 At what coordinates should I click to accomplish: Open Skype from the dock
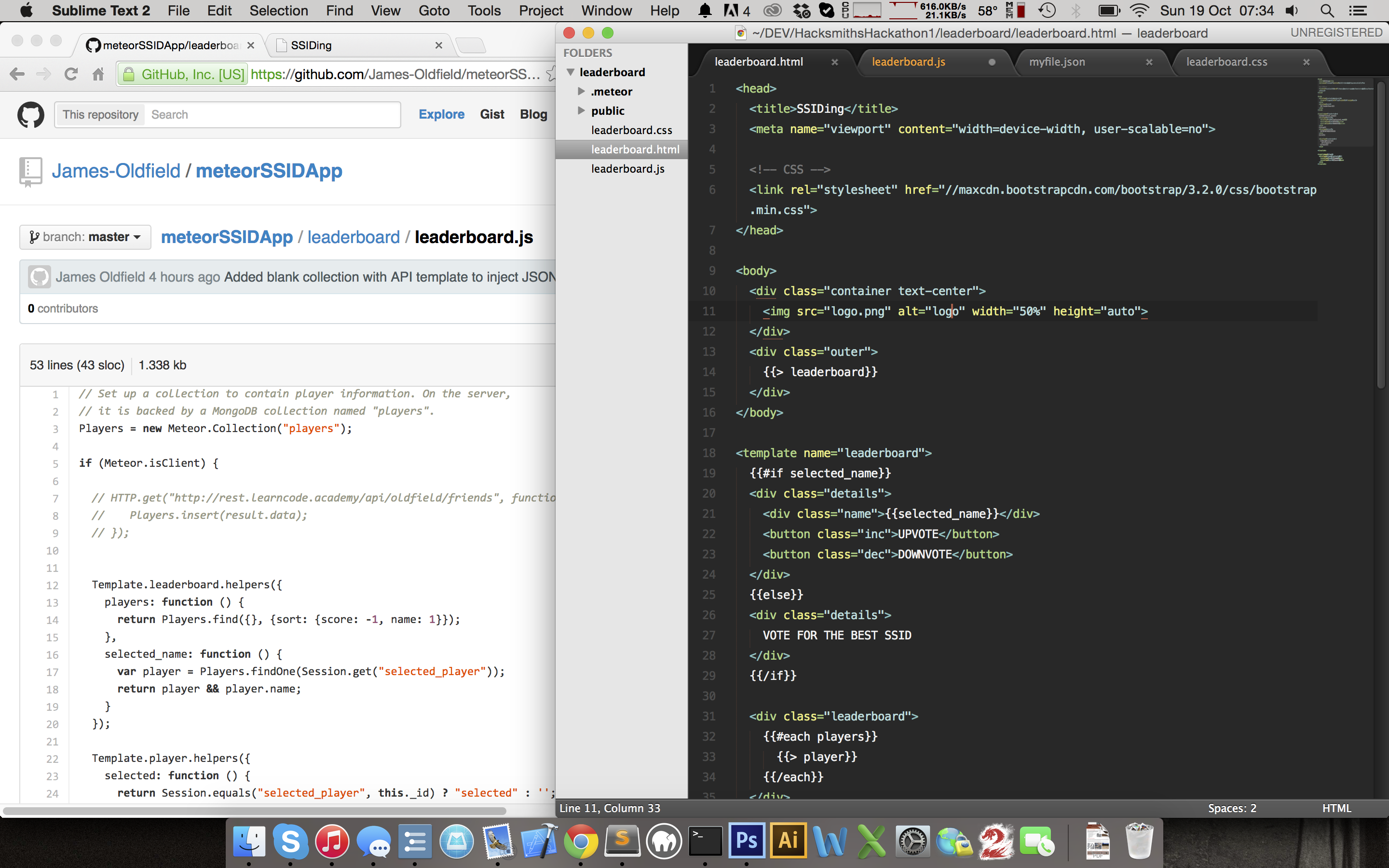point(290,841)
